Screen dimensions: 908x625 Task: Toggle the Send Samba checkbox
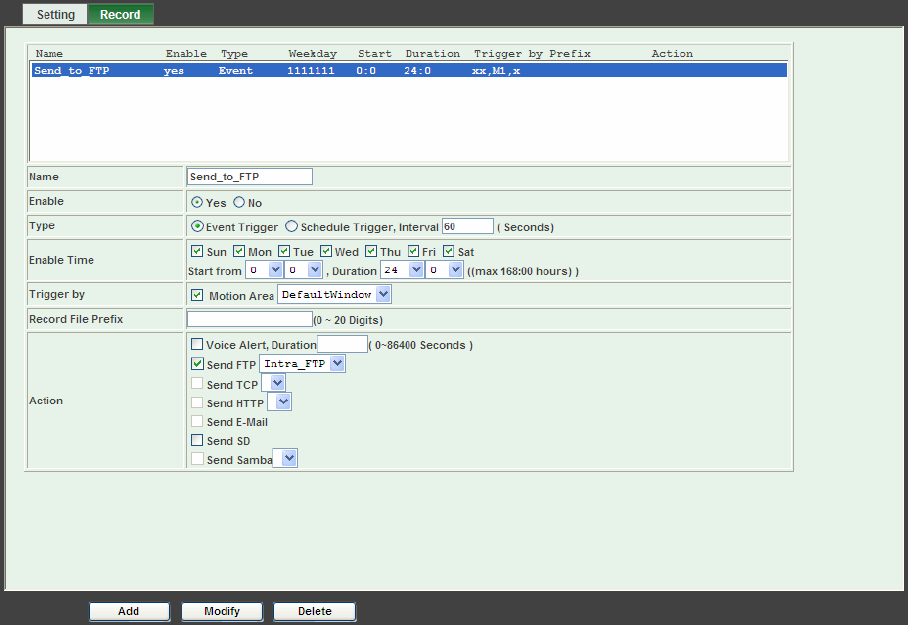click(x=197, y=459)
